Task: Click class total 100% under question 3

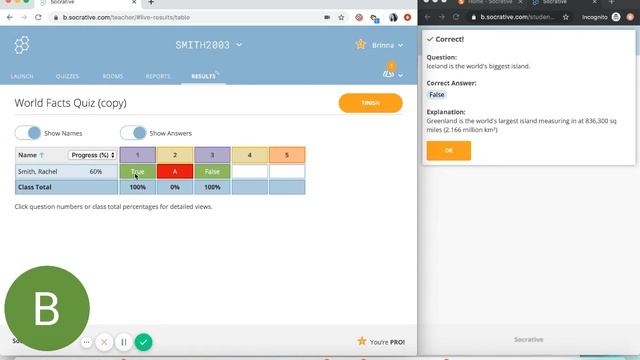Action: [212, 187]
